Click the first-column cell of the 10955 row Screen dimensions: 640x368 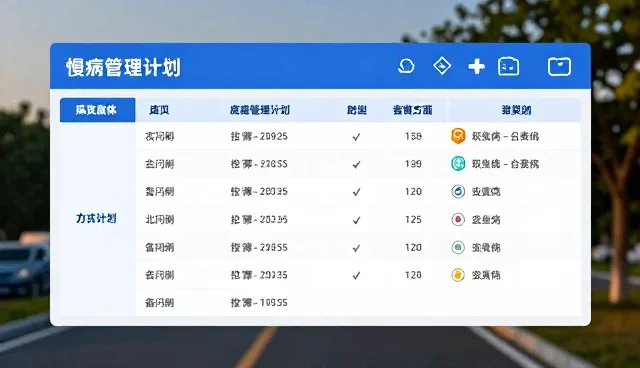point(160,303)
